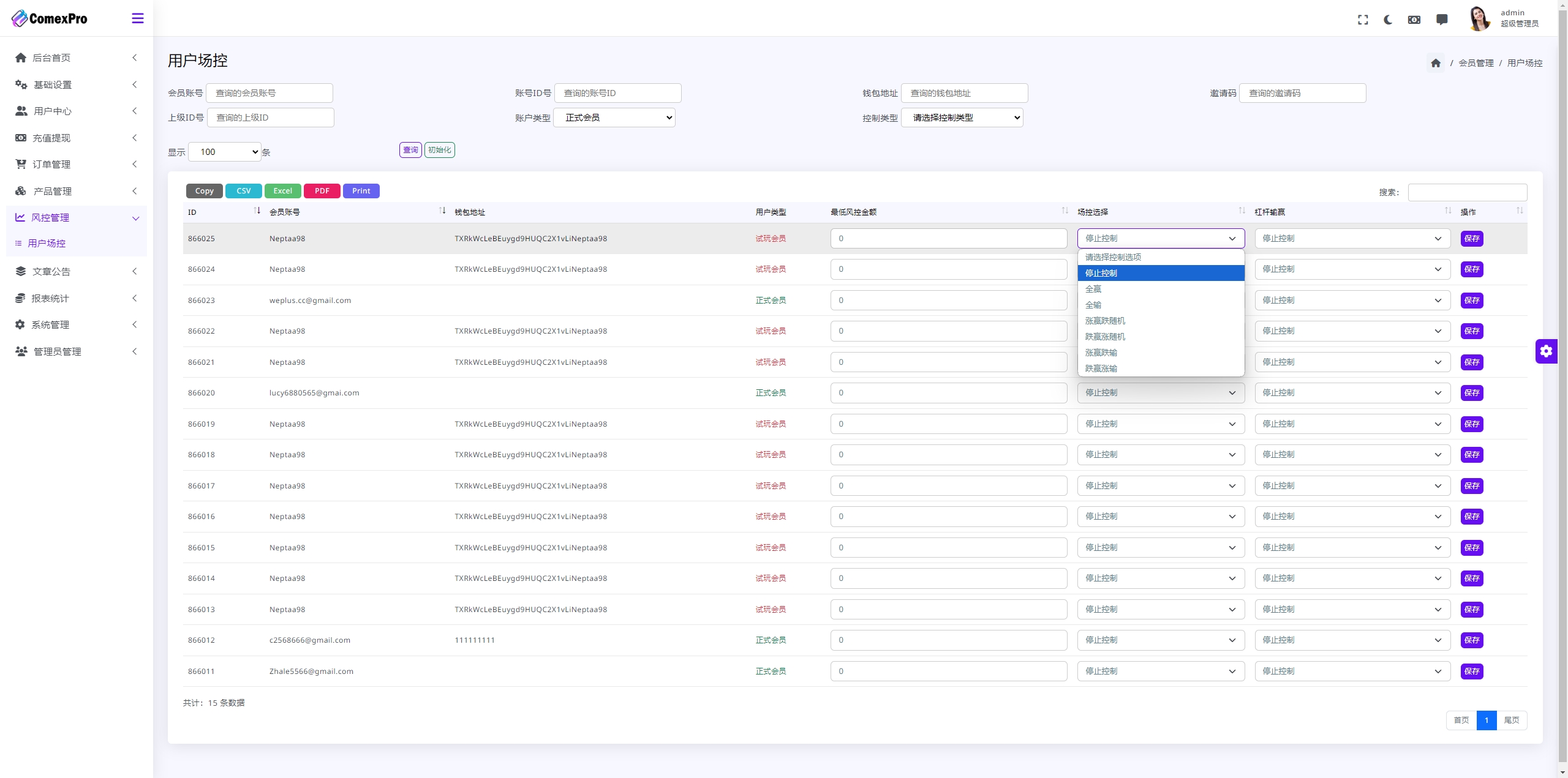Click the PDF export button

[322, 190]
